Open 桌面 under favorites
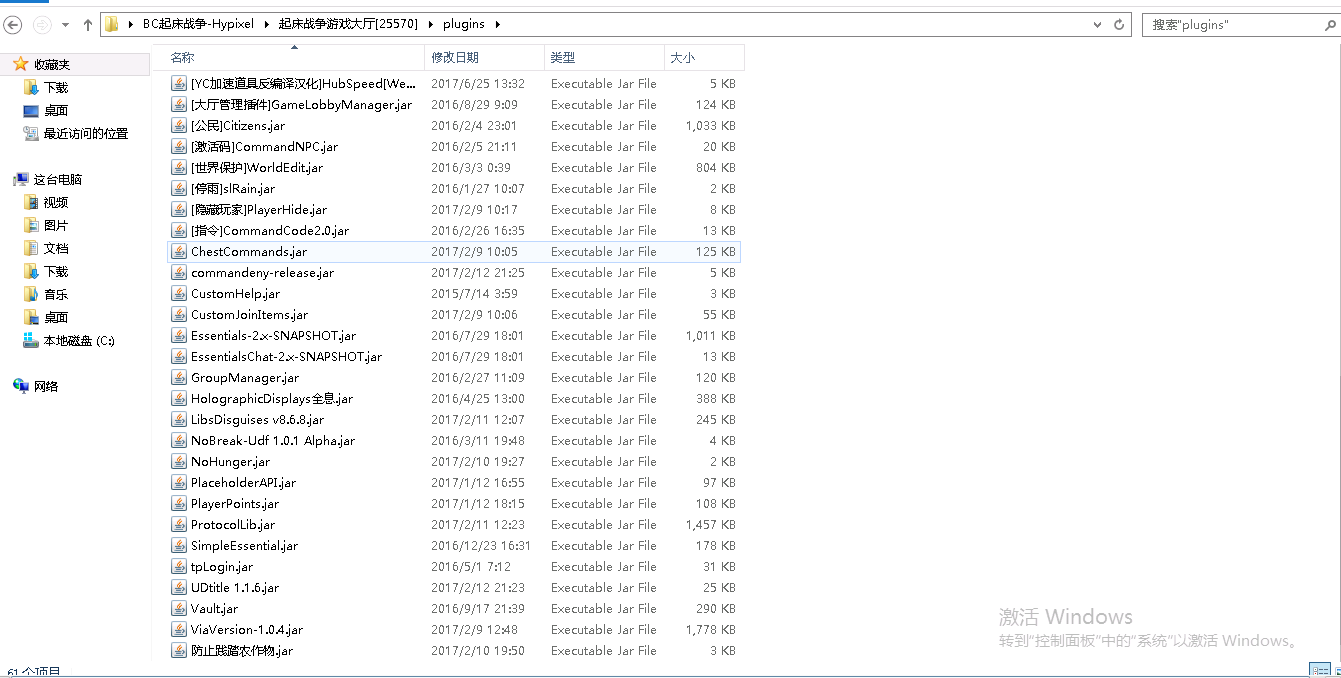 (55, 111)
